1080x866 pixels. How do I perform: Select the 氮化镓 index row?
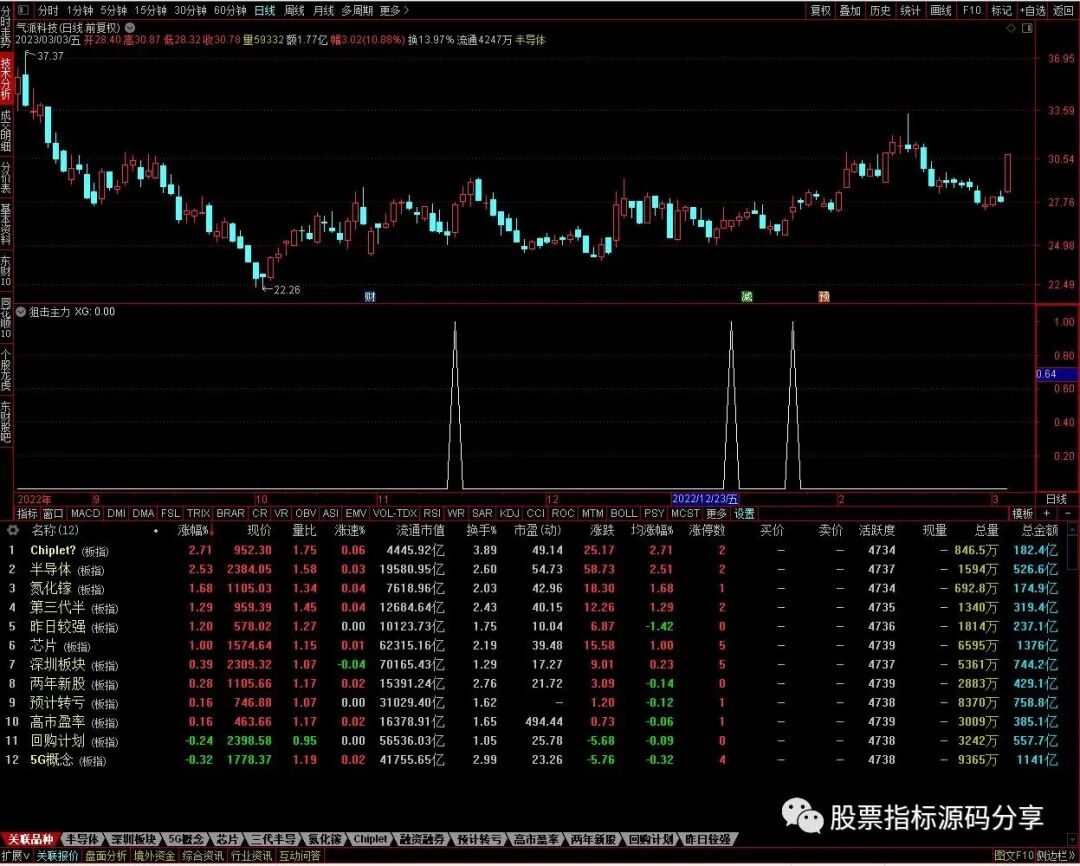click(x=540, y=588)
